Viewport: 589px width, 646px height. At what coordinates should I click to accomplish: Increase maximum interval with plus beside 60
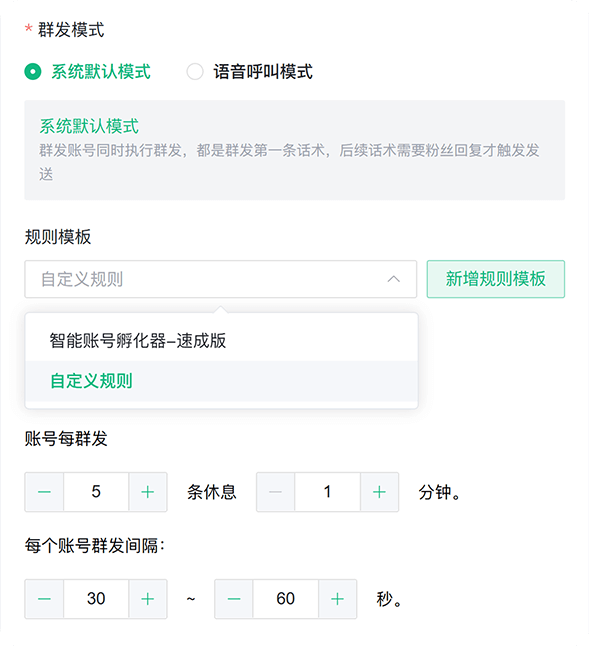click(337, 599)
